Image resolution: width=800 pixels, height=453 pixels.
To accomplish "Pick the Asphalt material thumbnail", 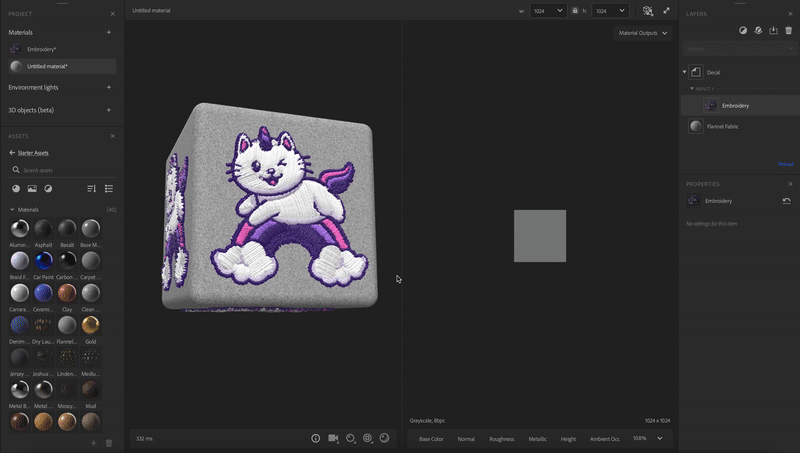I will 43,229.
